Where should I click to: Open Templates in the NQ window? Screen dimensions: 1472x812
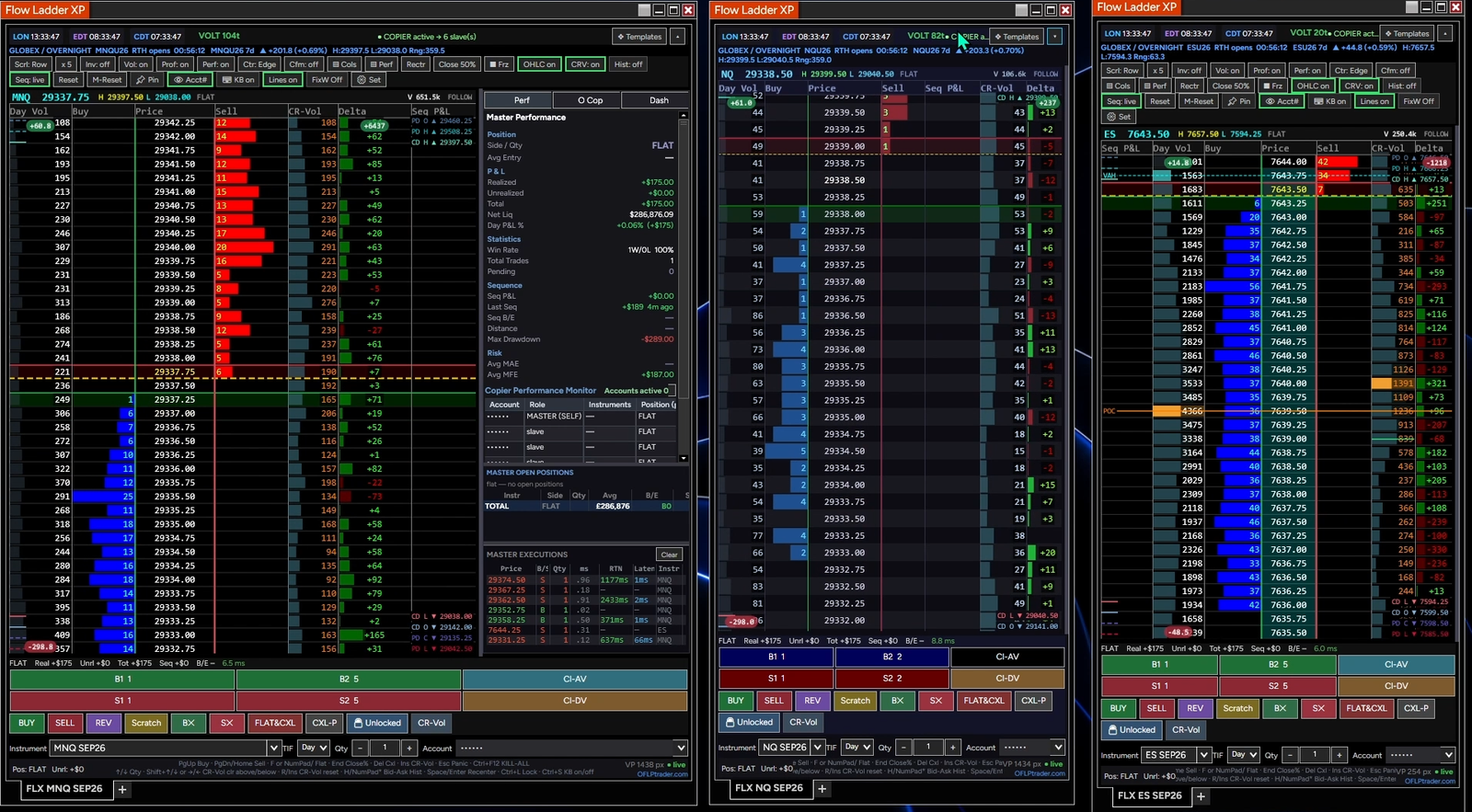[1017, 37]
